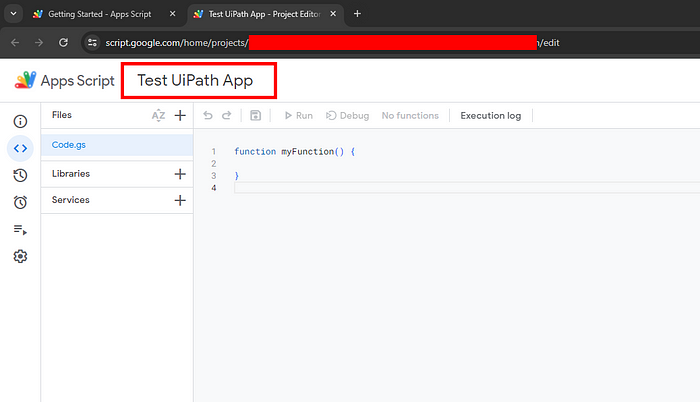Click the browser Forward arrow
The width and height of the screenshot is (700, 402).
39,42
